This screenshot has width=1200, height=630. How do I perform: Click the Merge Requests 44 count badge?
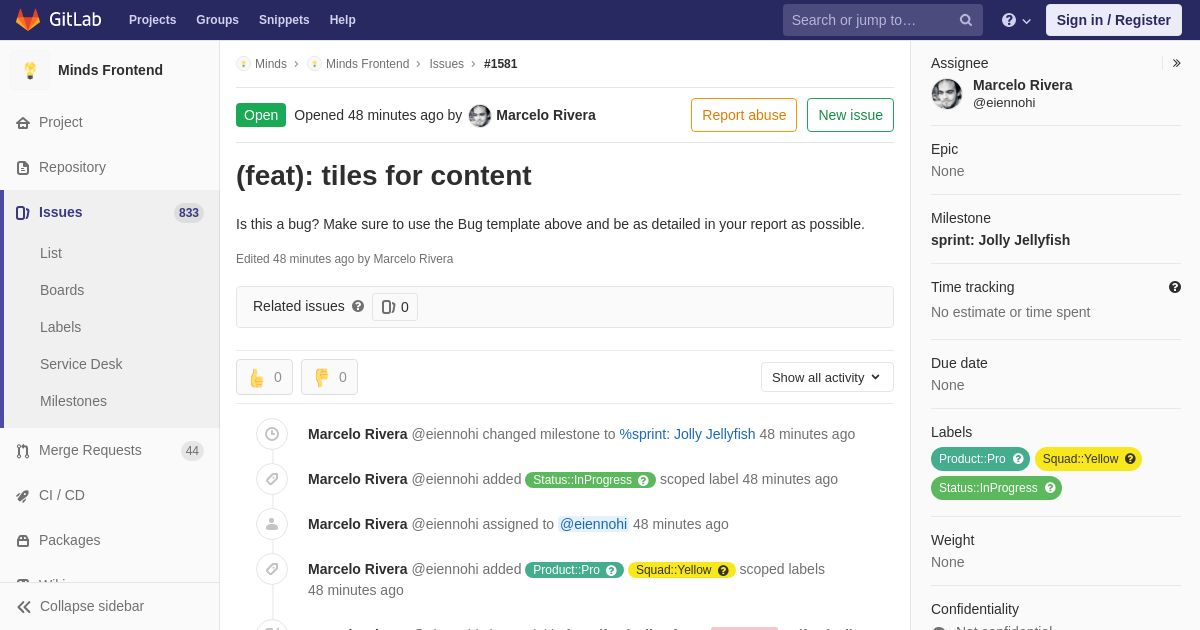192,451
